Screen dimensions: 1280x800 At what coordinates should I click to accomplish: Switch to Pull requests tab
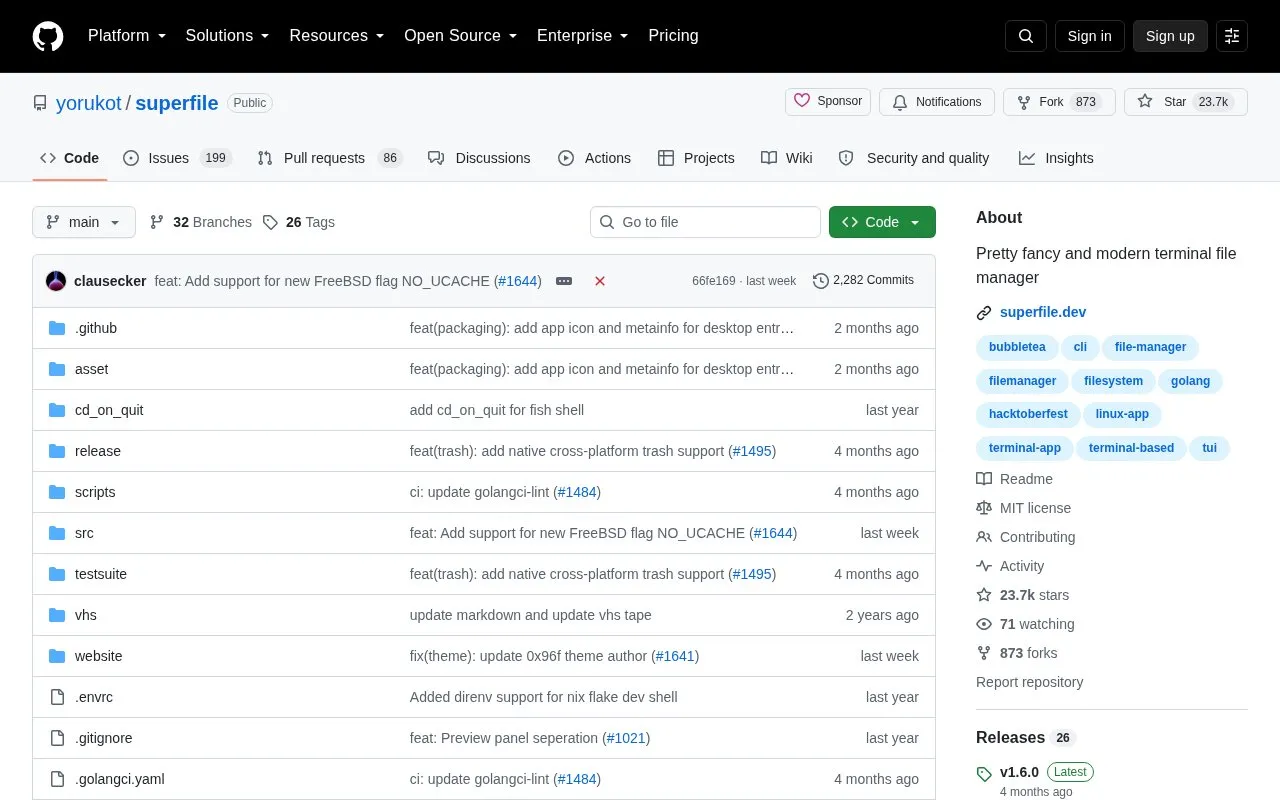(x=329, y=158)
